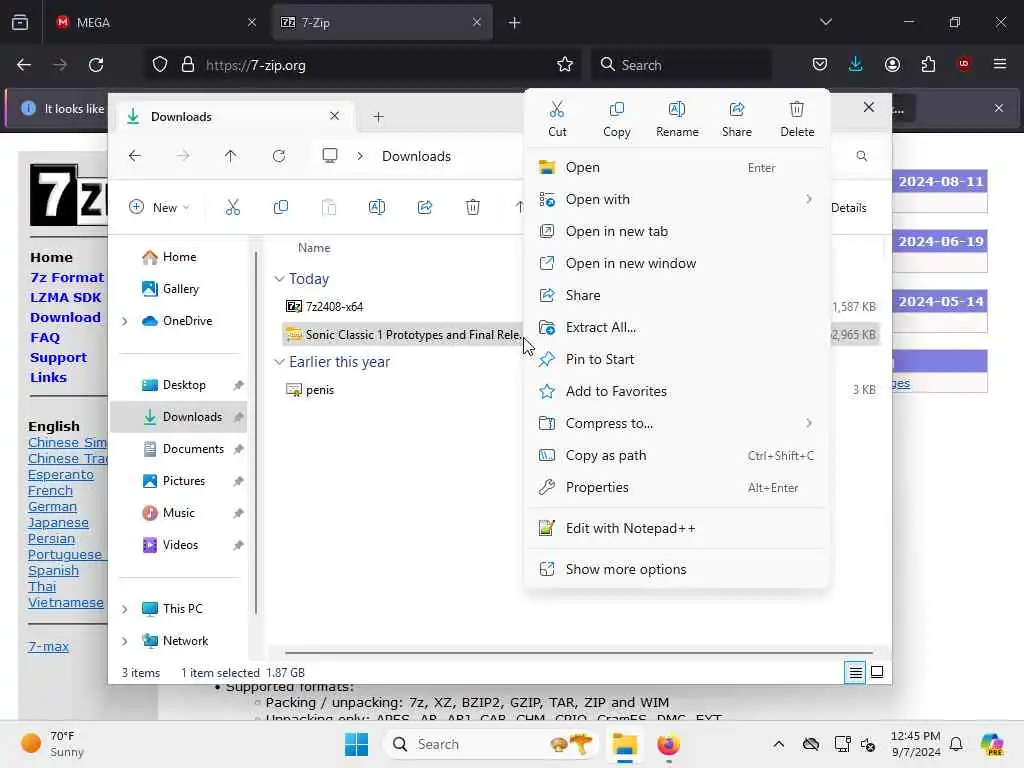Image resolution: width=1024 pixels, height=768 pixels.
Task: Open uBlock Origin extension icon
Action: (964, 64)
